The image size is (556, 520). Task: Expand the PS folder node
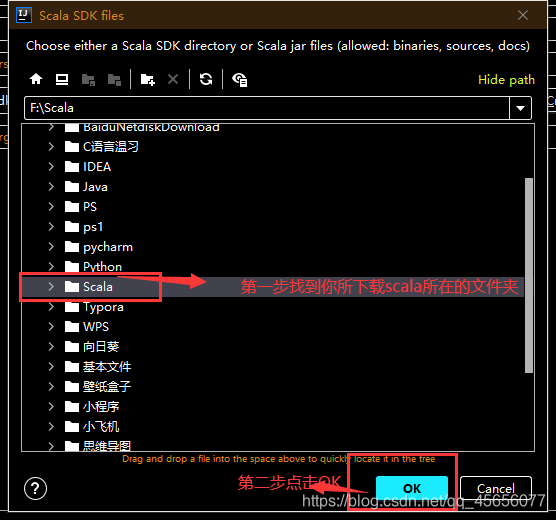[51, 206]
